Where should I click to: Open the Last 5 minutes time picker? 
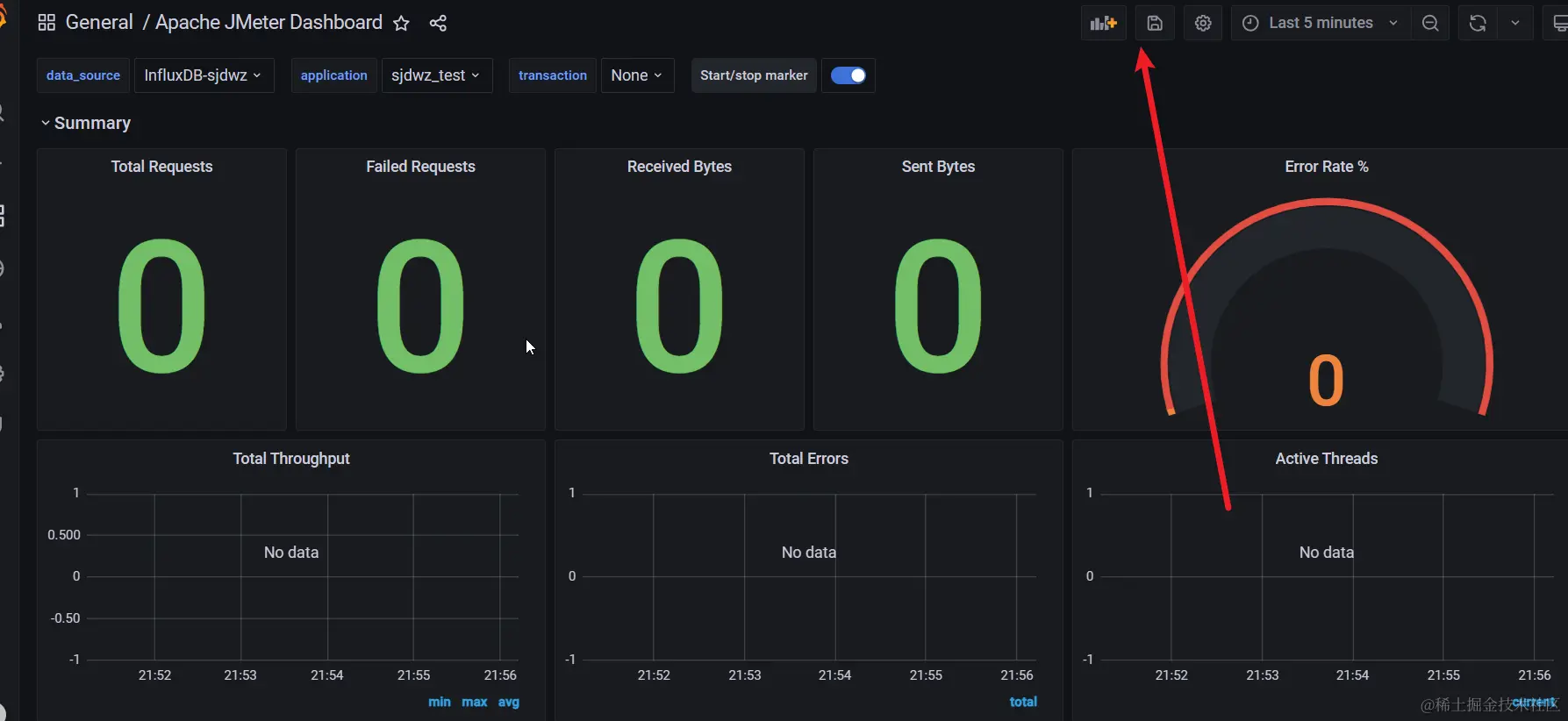pos(1321,23)
